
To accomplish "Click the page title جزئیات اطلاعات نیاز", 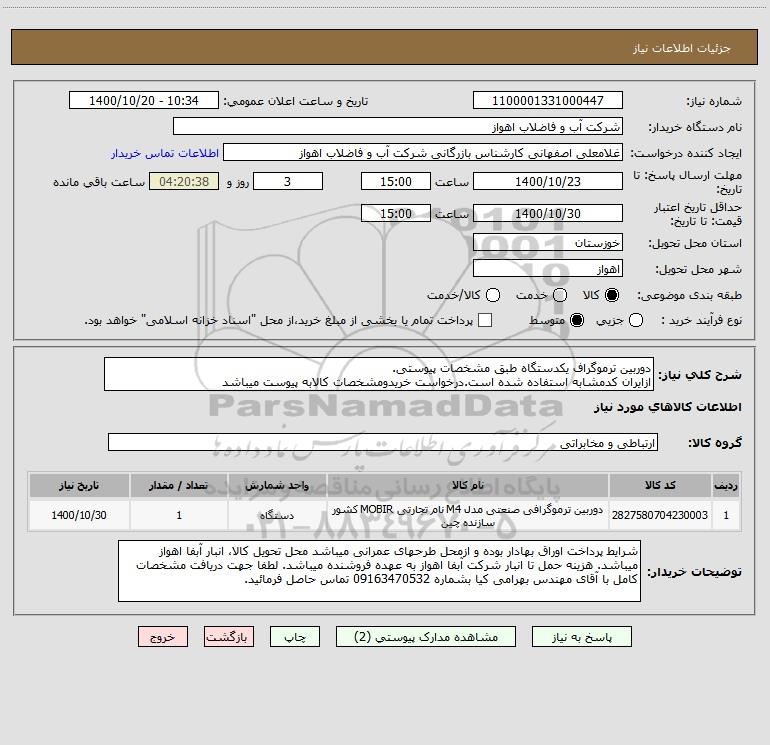I will pos(682,48).
